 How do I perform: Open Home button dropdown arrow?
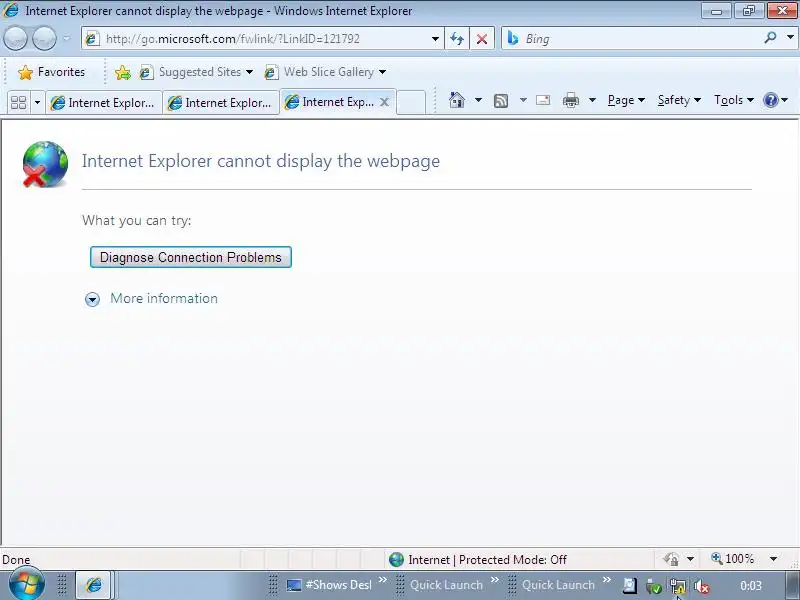(478, 100)
